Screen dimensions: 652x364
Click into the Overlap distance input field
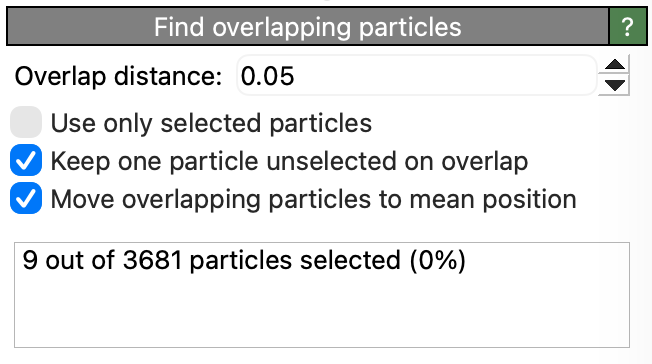417,75
